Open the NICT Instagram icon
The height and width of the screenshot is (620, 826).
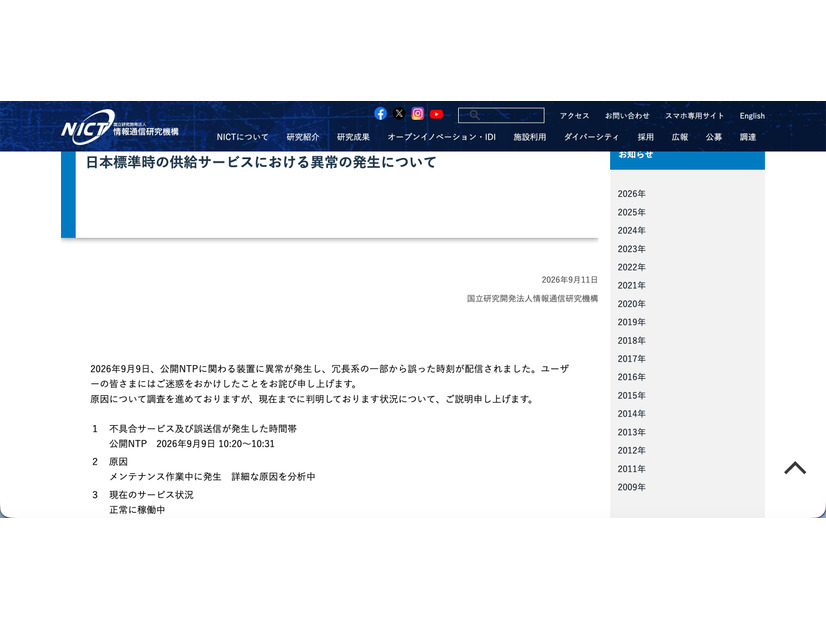[418, 114]
